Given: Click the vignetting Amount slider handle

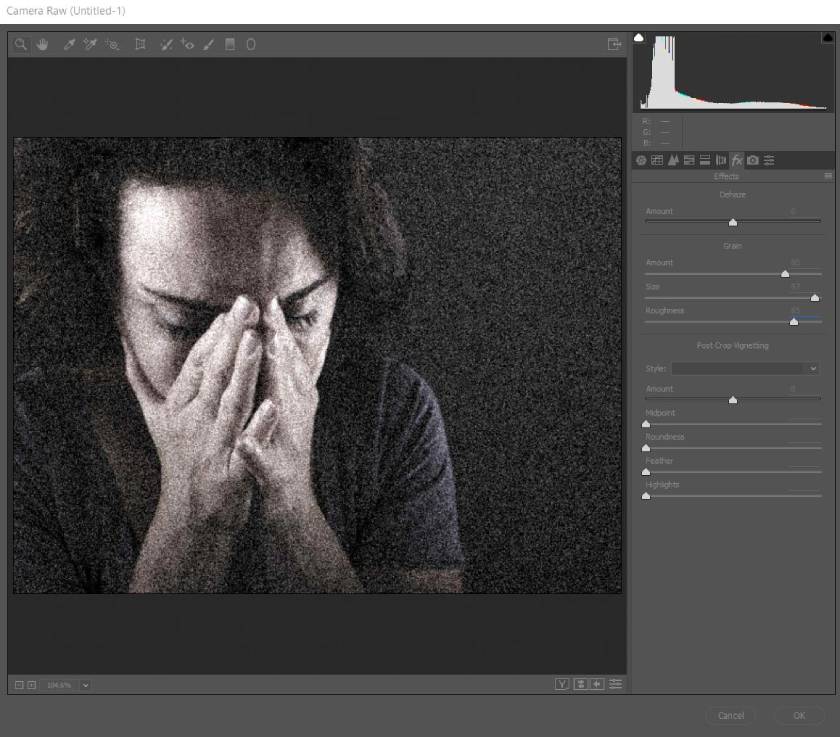Looking at the screenshot, I should 733,400.
